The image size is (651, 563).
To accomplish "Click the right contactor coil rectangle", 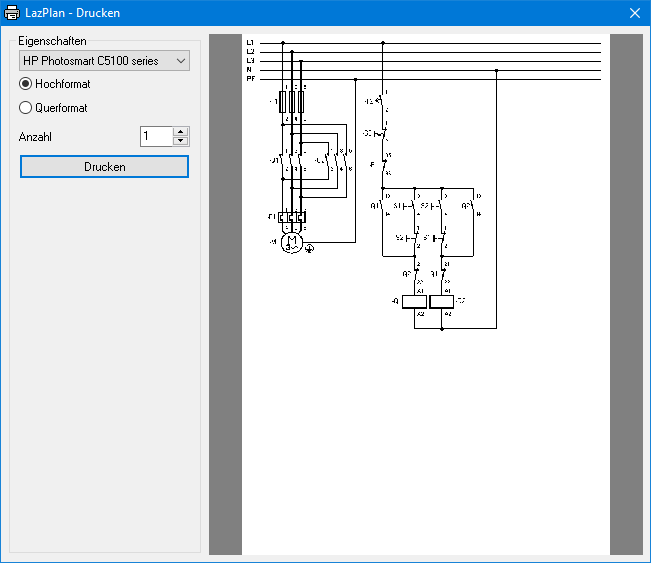I will tap(441, 301).
